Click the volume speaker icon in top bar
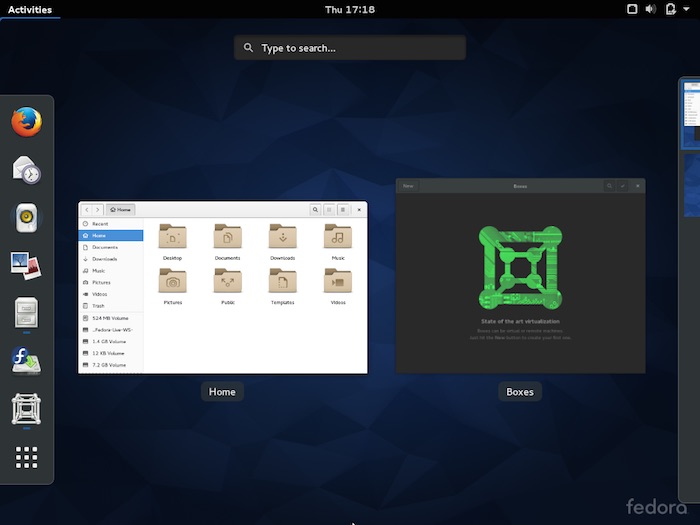Screen dimensions: 700x525 tap(651, 9)
